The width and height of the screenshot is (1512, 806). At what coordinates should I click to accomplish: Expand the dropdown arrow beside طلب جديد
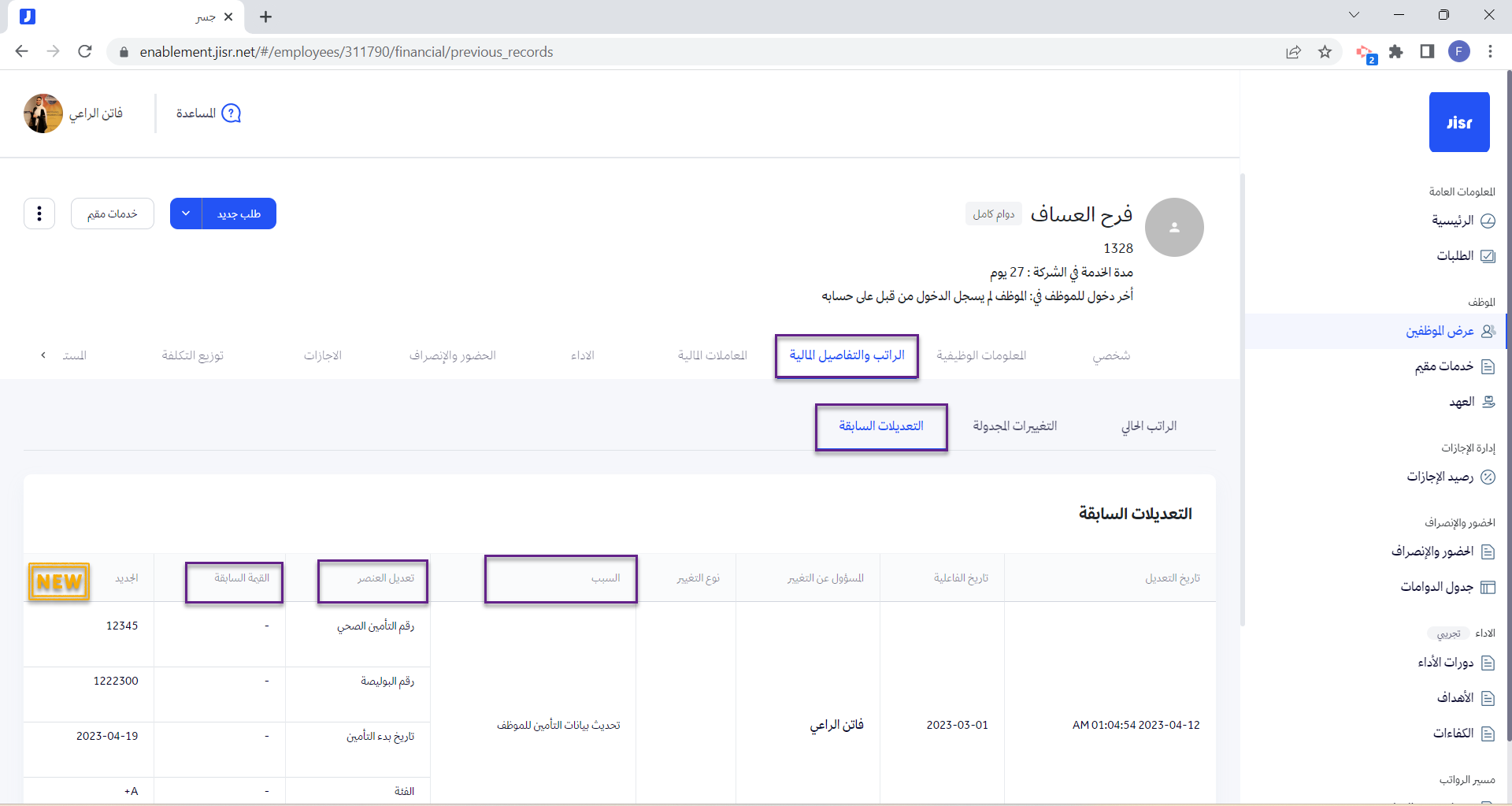[x=186, y=214]
